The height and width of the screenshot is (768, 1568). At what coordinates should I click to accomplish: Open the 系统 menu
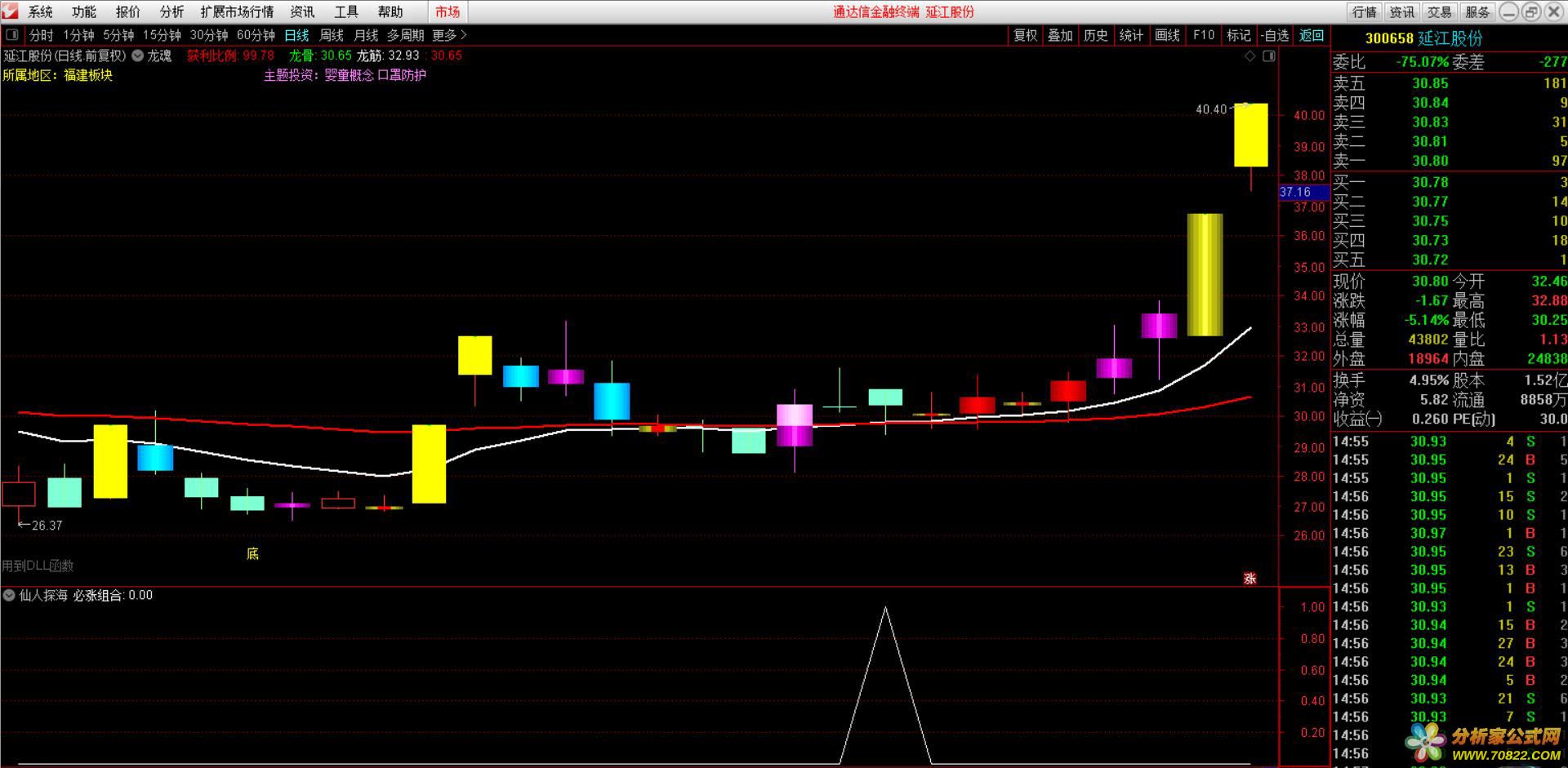pyautogui.click(x=40, y=11)
